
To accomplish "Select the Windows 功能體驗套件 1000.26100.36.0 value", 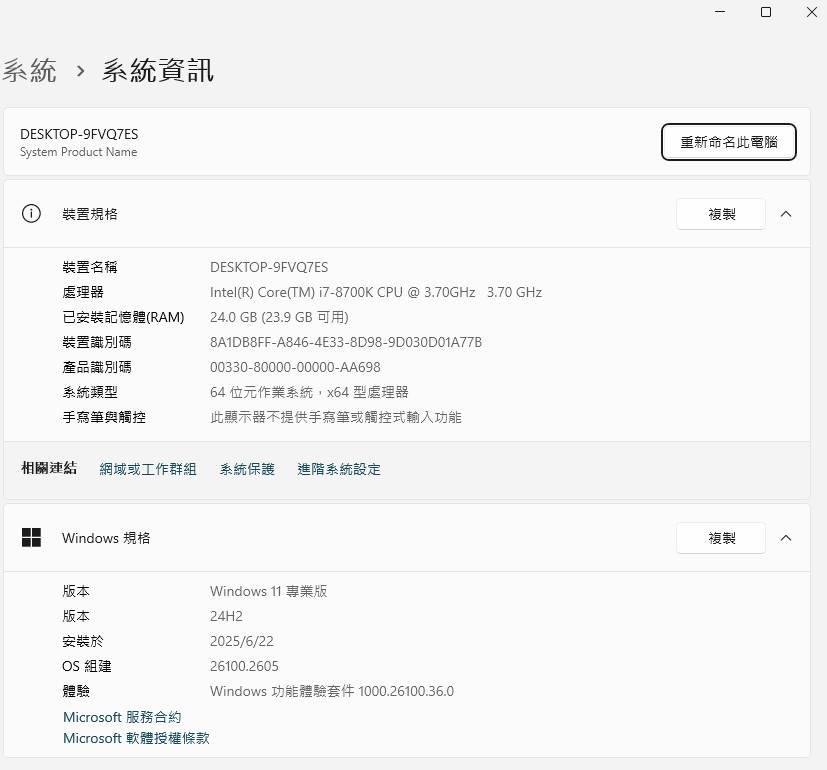I will click(x=332, y=691).
